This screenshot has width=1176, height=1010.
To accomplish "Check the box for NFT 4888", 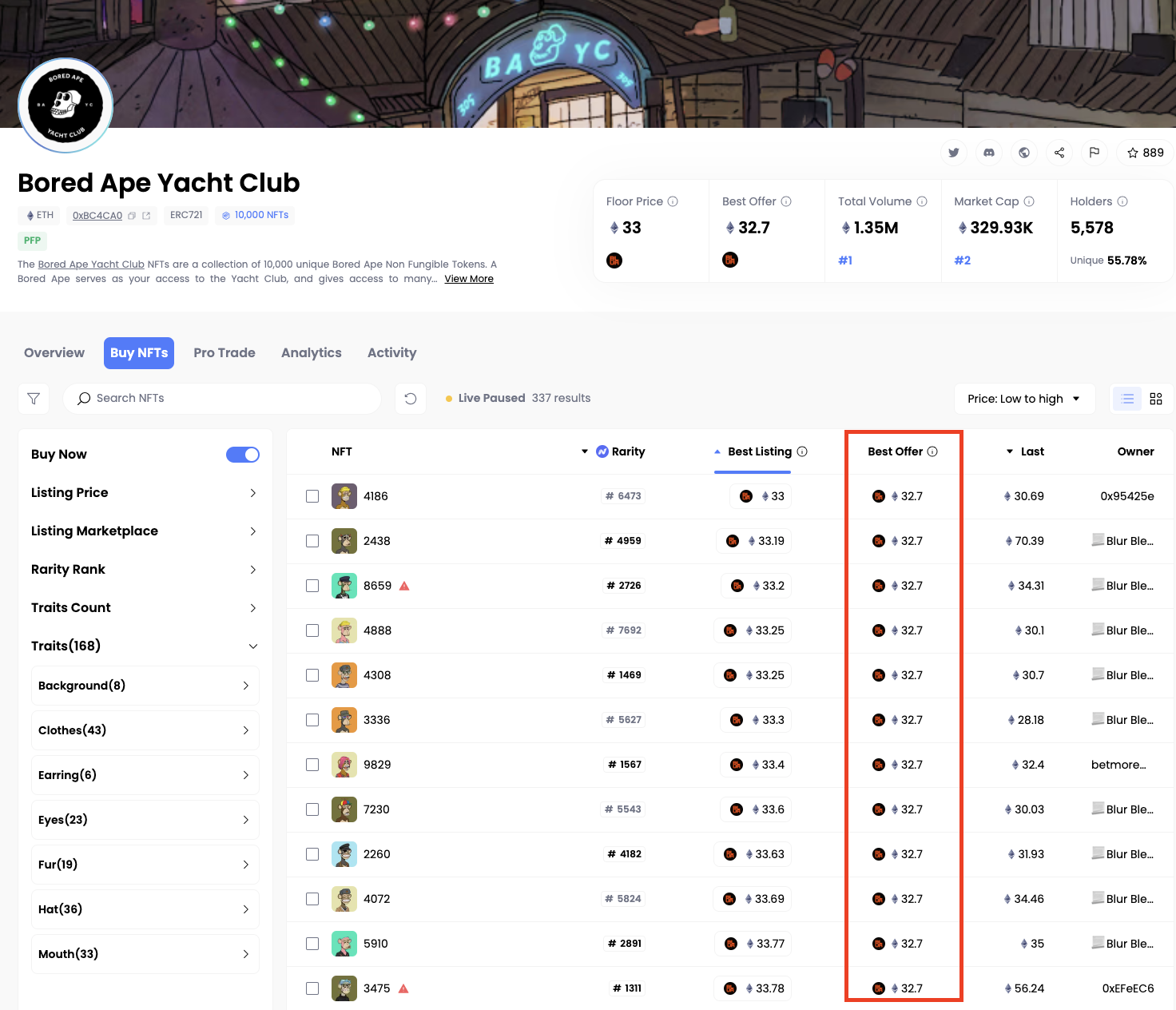I will click(312, 630).
